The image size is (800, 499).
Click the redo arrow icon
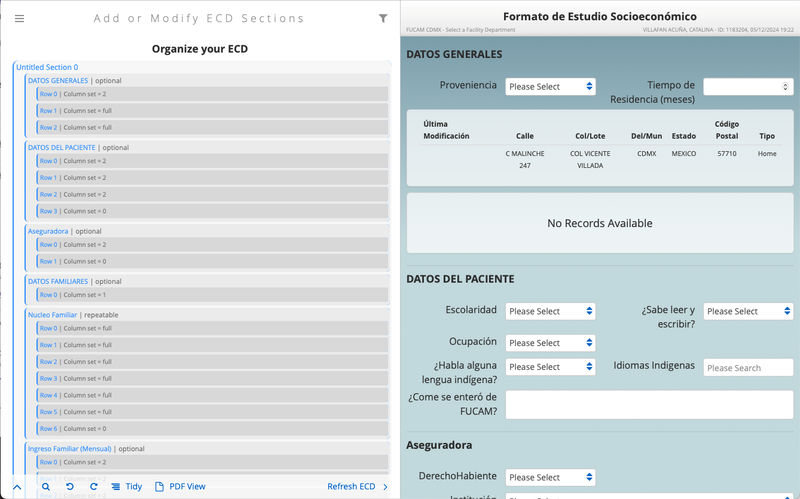[94, 486]
